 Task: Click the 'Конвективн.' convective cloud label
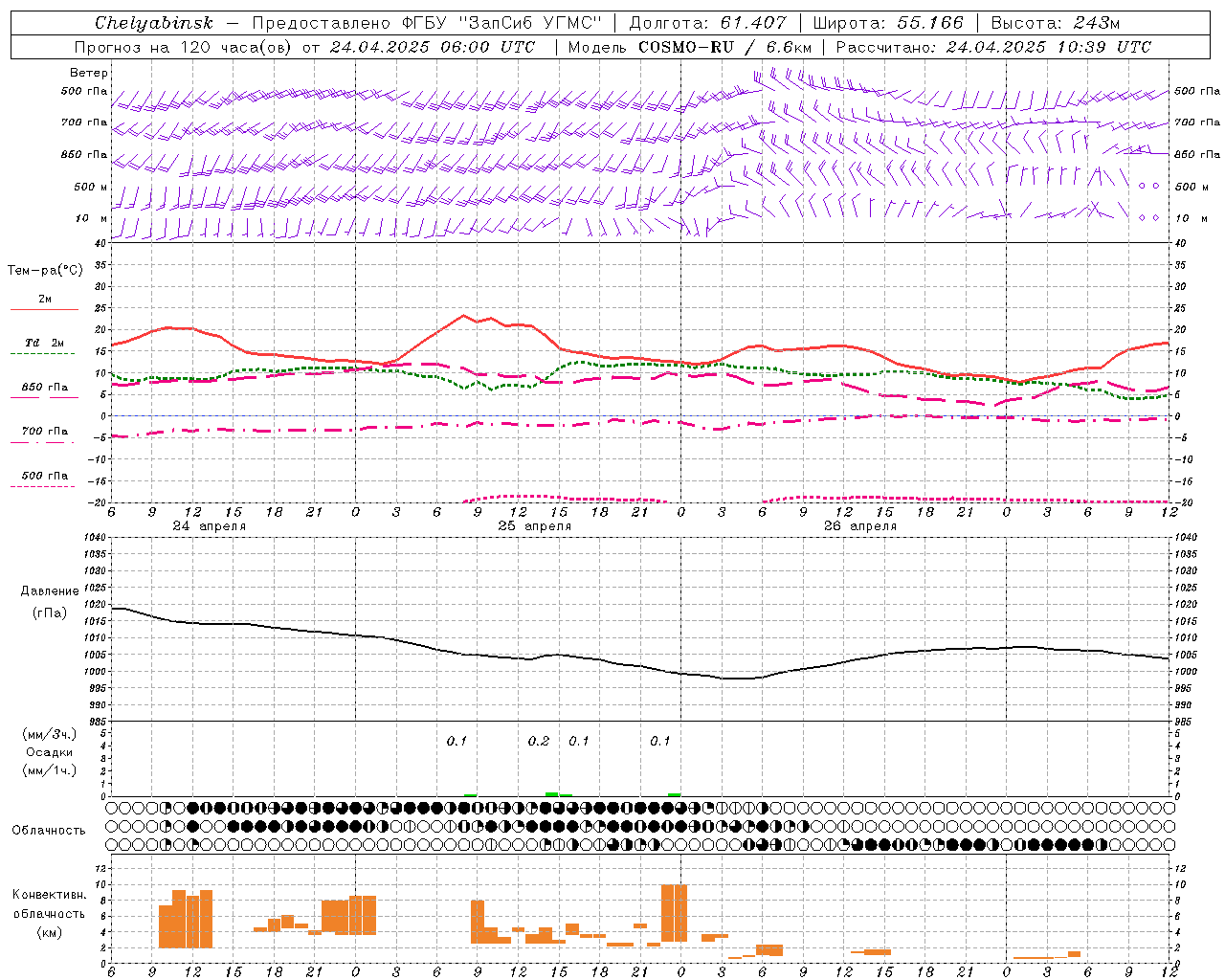tap(49, 895)
